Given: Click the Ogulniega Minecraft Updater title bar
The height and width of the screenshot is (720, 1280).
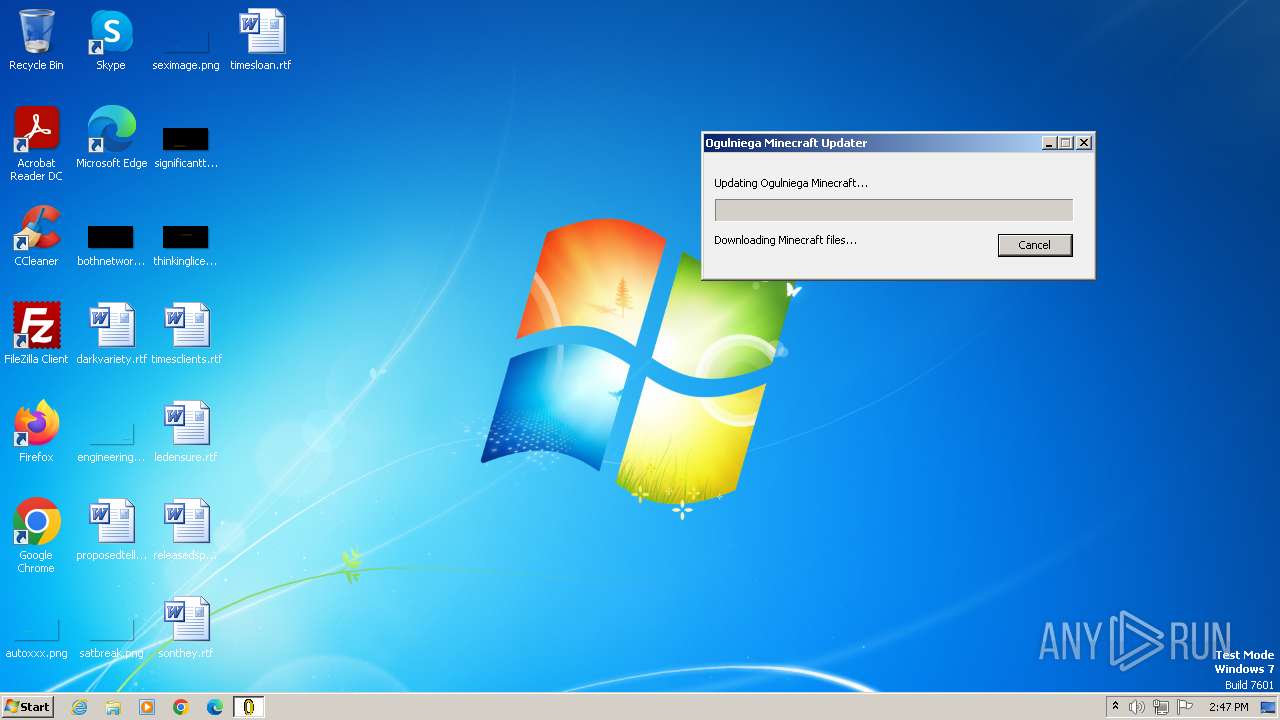Looking at the screenshot, I should (x=870, y=143).
